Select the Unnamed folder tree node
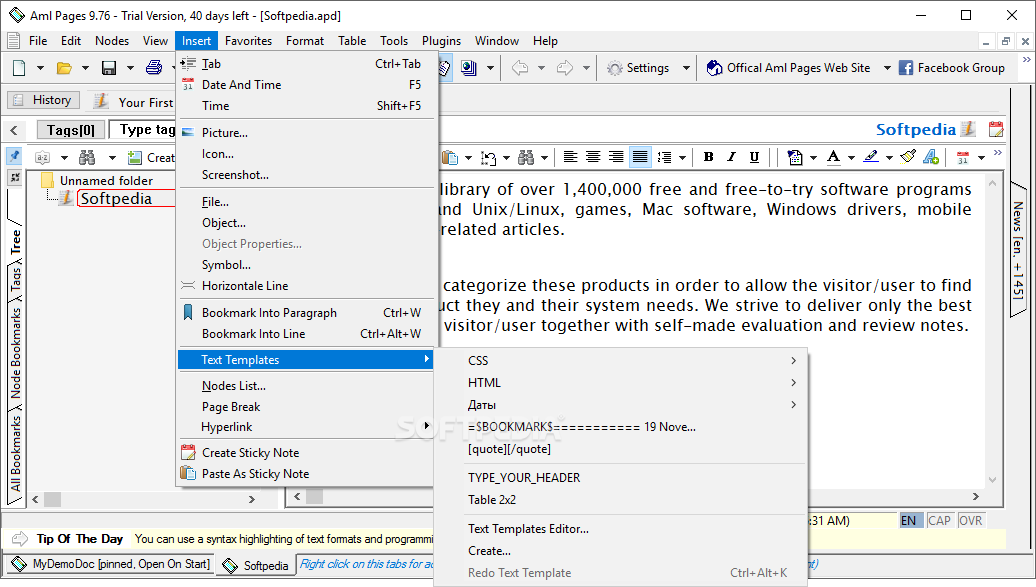This screenshot has height=587, width=1036. click(x=106, y=180)
